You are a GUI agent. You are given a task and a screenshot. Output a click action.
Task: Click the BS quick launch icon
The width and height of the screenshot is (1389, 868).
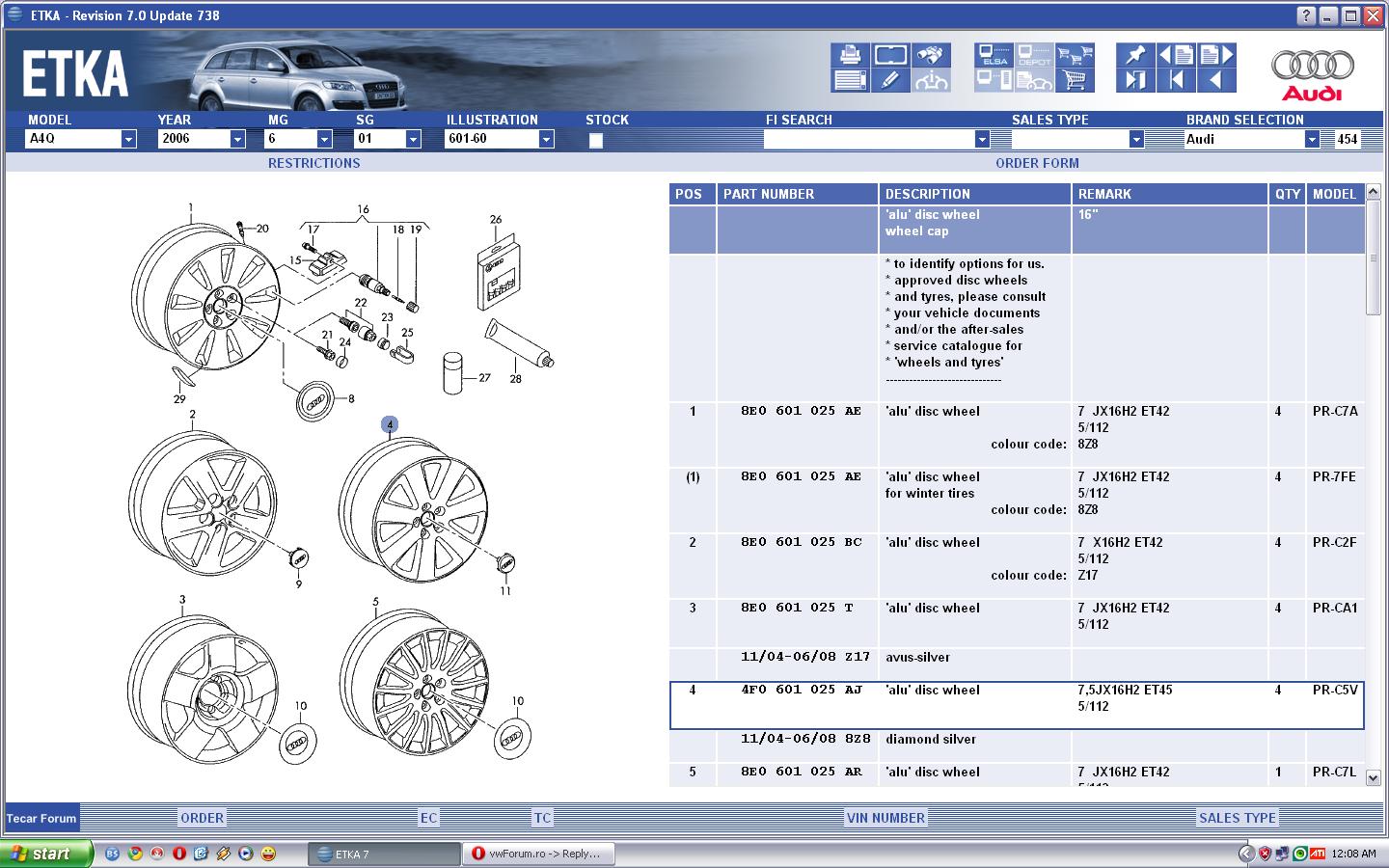pyautogui.click(x=113, y=854)
